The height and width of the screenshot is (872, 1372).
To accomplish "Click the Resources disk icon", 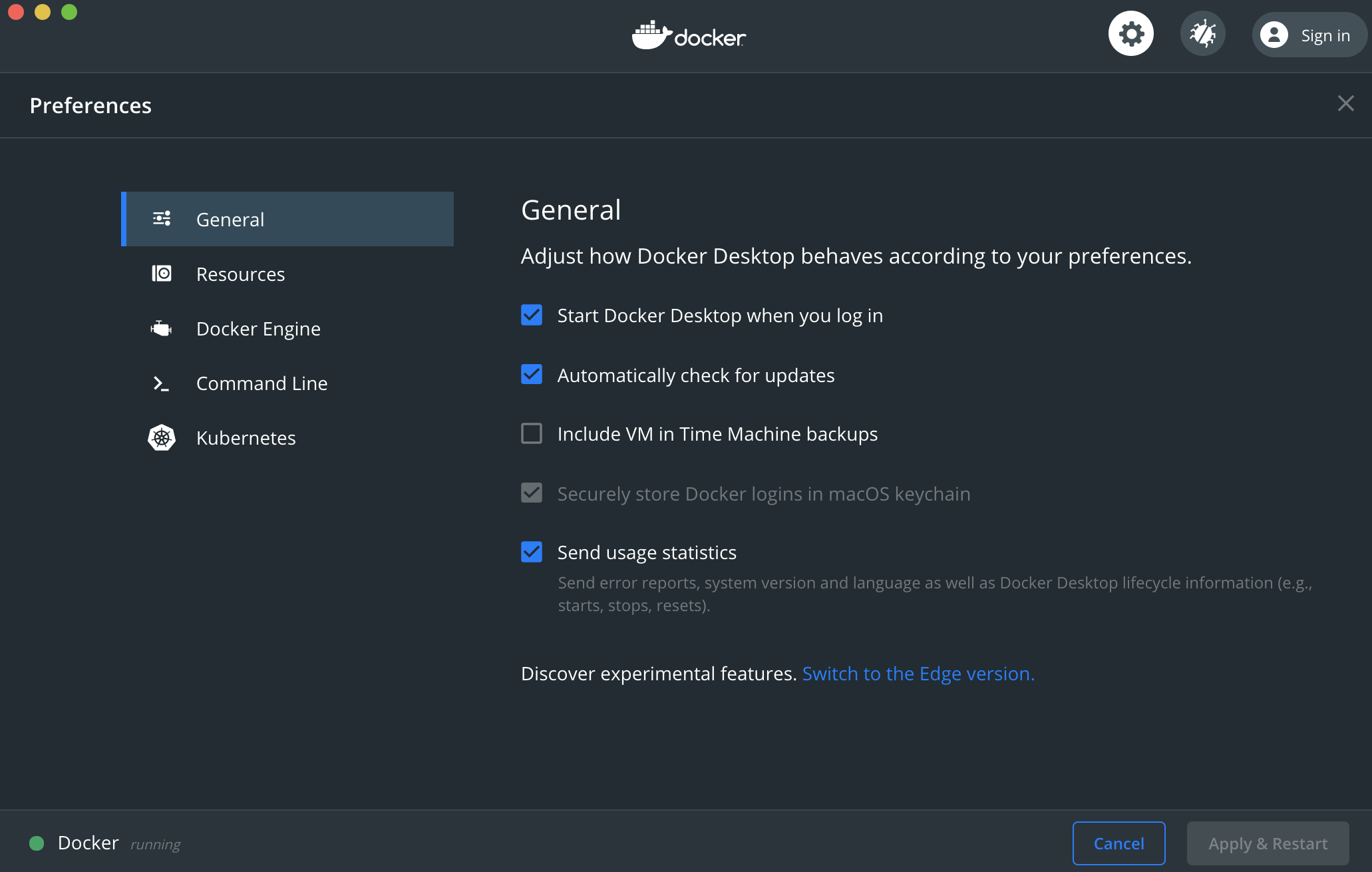I will pyautogui.click(x=161, y=274).
